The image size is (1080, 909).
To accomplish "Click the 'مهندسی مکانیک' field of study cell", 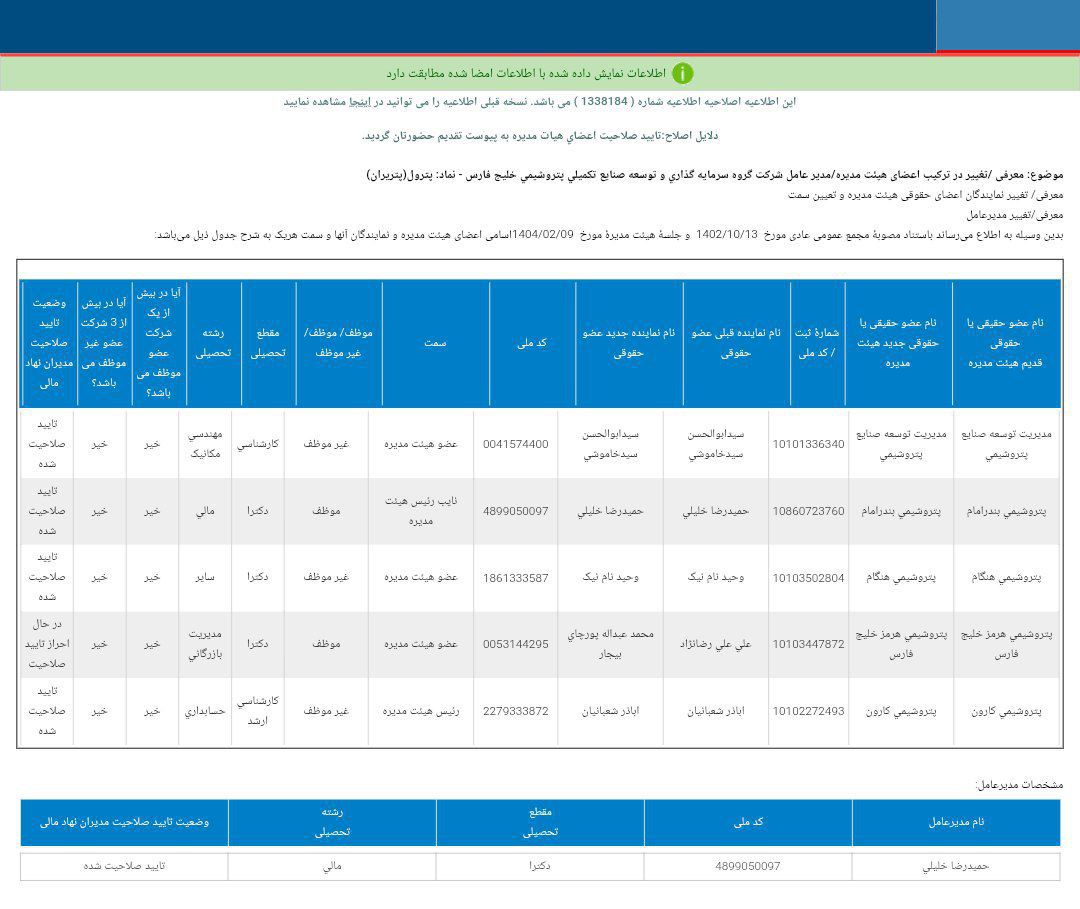I will pos(205,444).
